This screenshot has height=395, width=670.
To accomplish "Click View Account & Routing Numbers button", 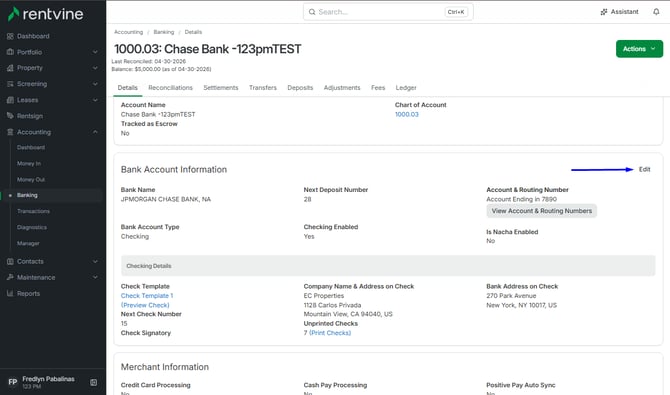I will click(541, 211).
